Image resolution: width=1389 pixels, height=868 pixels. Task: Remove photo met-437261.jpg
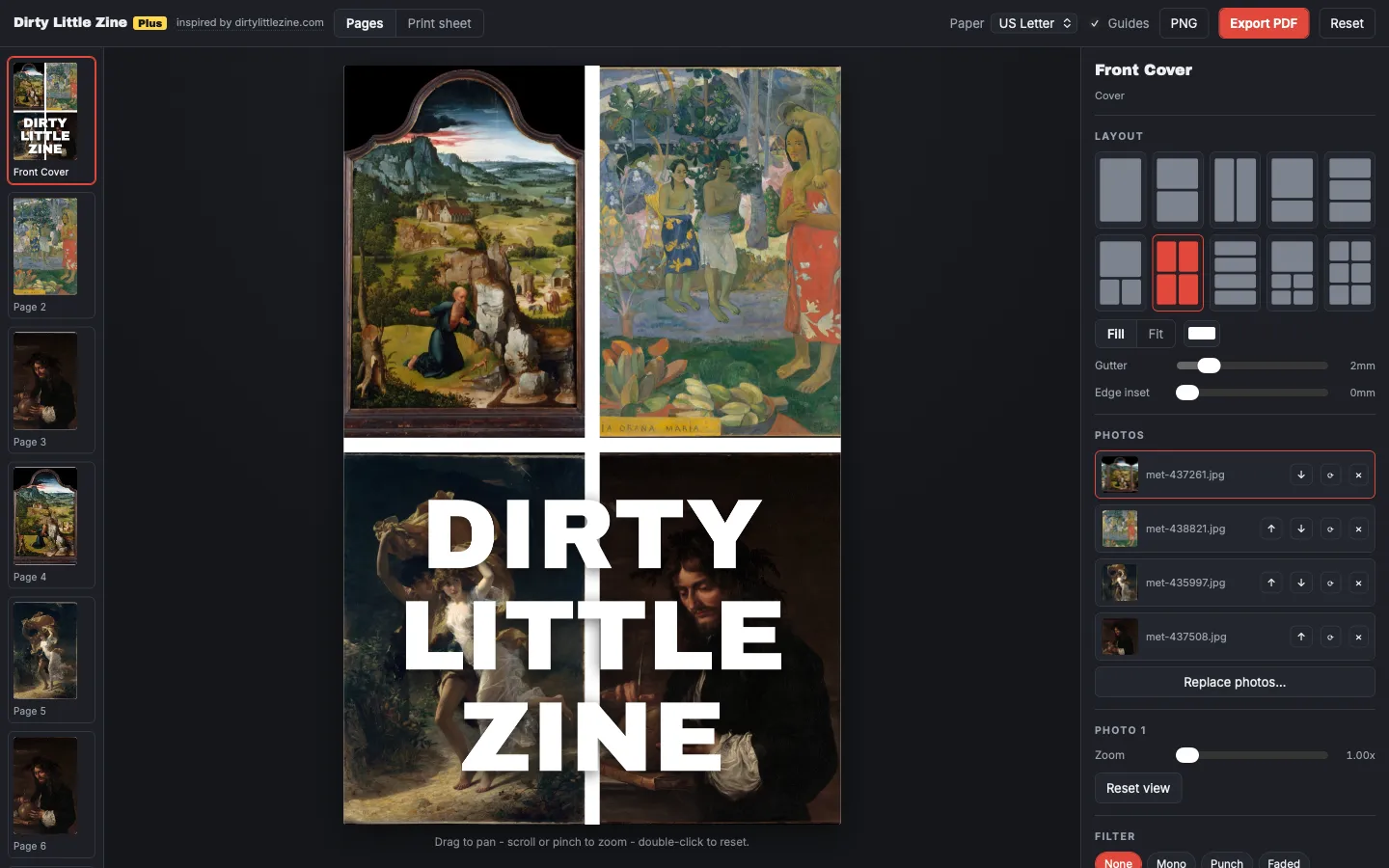coord(1358,475)
